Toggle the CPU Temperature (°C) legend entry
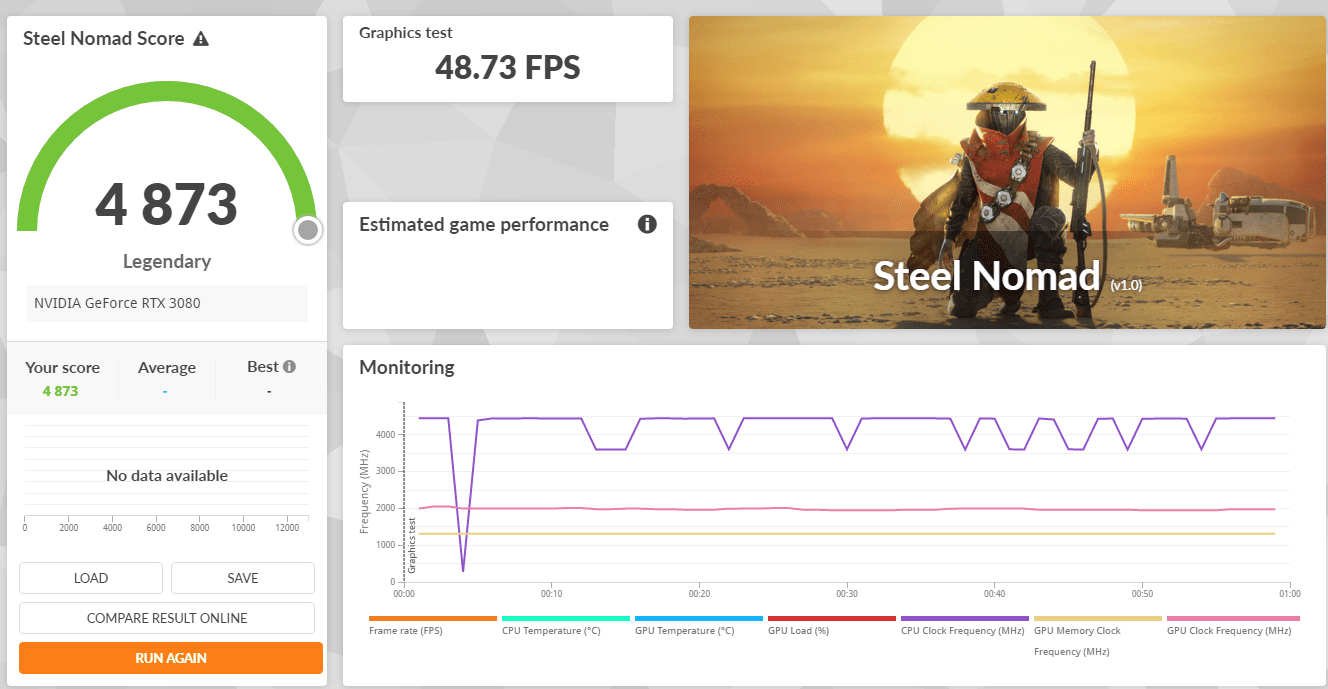Screen dimensions: 1328x689 [x=565, y=625]
